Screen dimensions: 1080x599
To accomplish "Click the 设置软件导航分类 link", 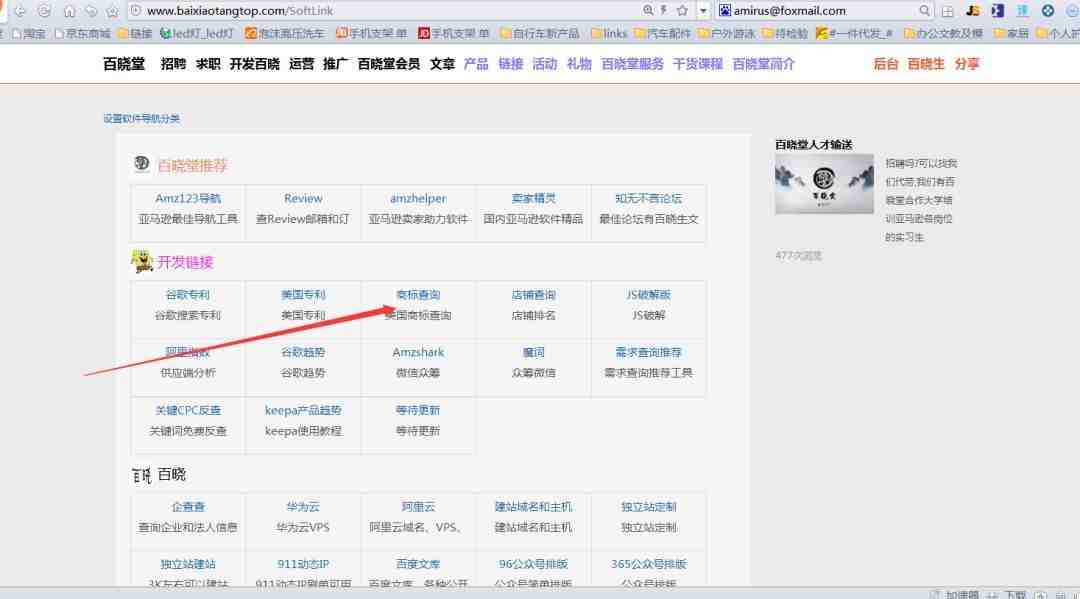I will click(x=142, y=118).
